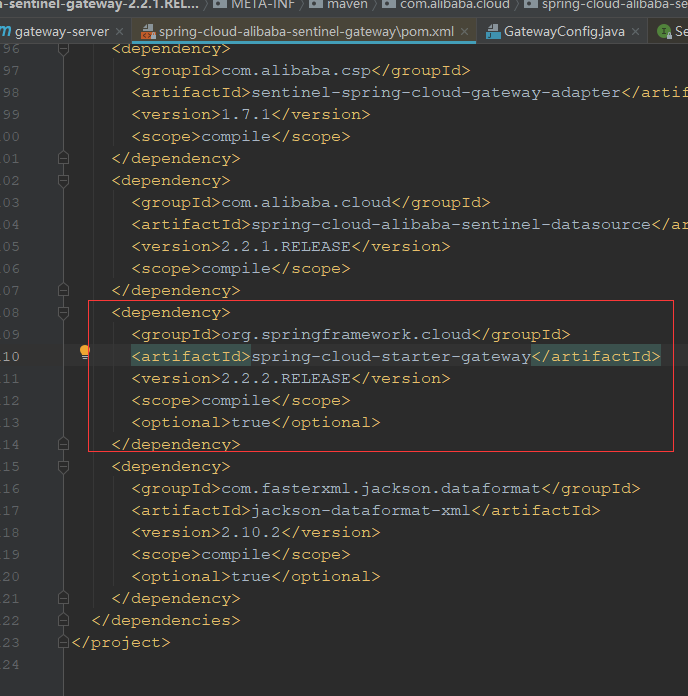
Task: Click artifactId sentinel-spring-cloud-gateway-adapter
Action: click(x=436, y=92)
